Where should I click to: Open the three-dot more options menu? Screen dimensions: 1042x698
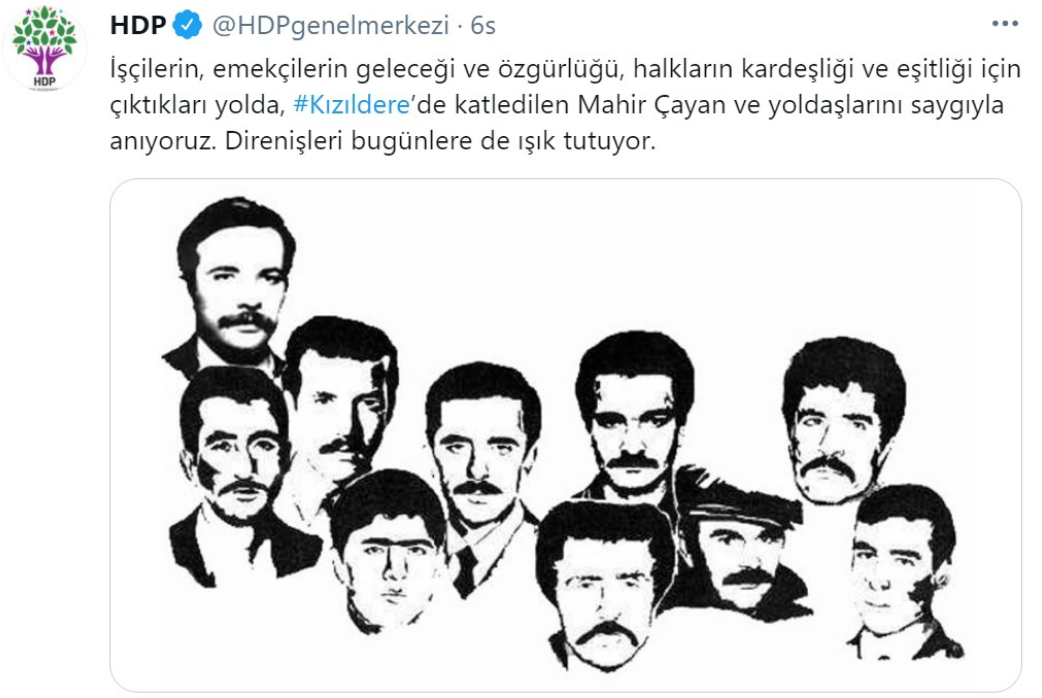(1004, 24)
